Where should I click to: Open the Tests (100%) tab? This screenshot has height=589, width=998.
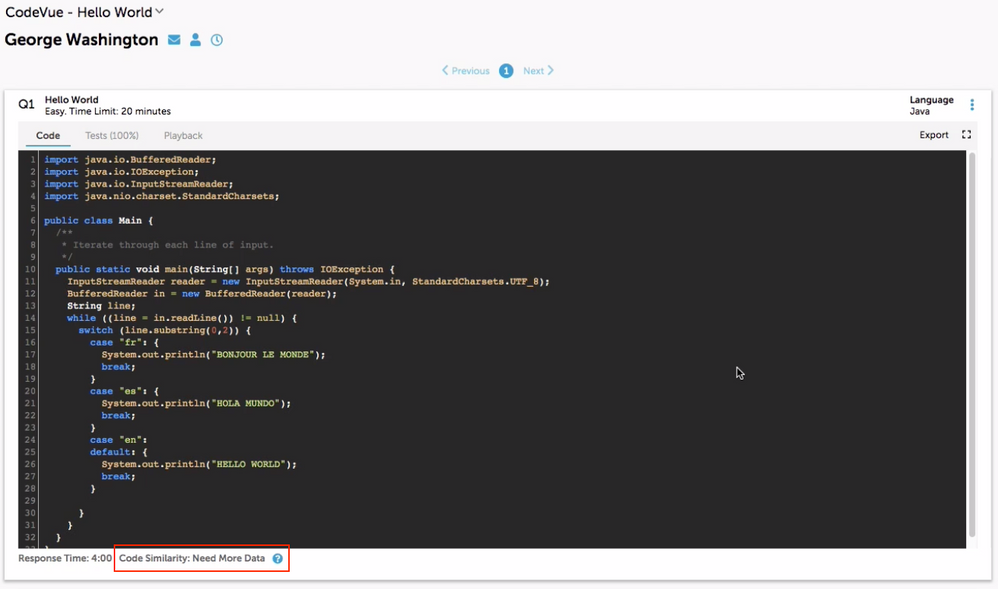pos(112,136)
